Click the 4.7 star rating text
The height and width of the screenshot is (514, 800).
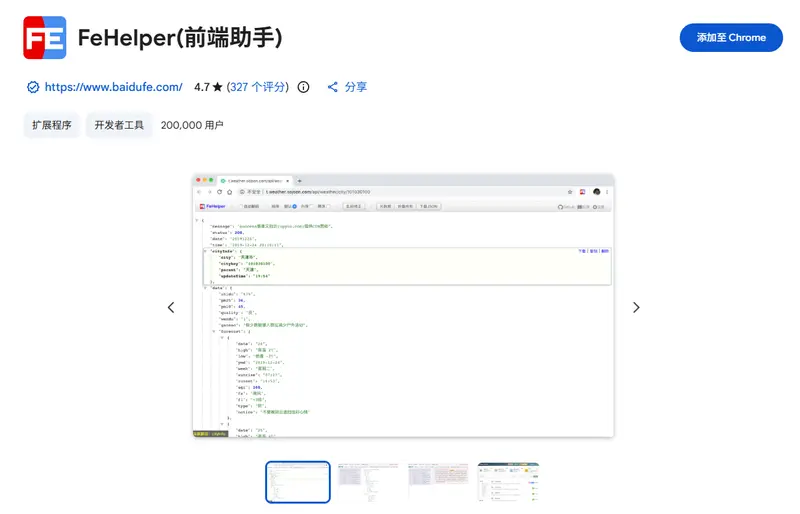208,87
